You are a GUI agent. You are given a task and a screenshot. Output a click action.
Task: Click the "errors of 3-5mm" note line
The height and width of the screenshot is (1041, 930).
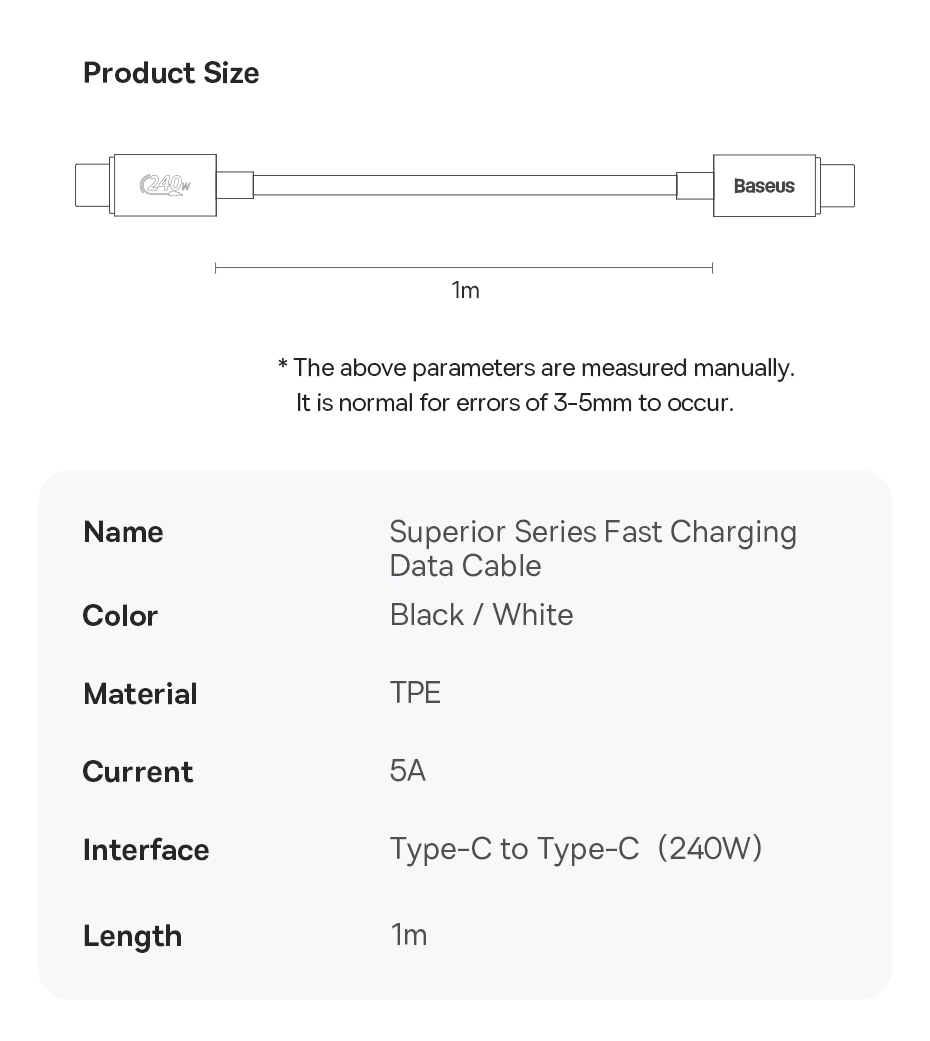click(514, 403)
